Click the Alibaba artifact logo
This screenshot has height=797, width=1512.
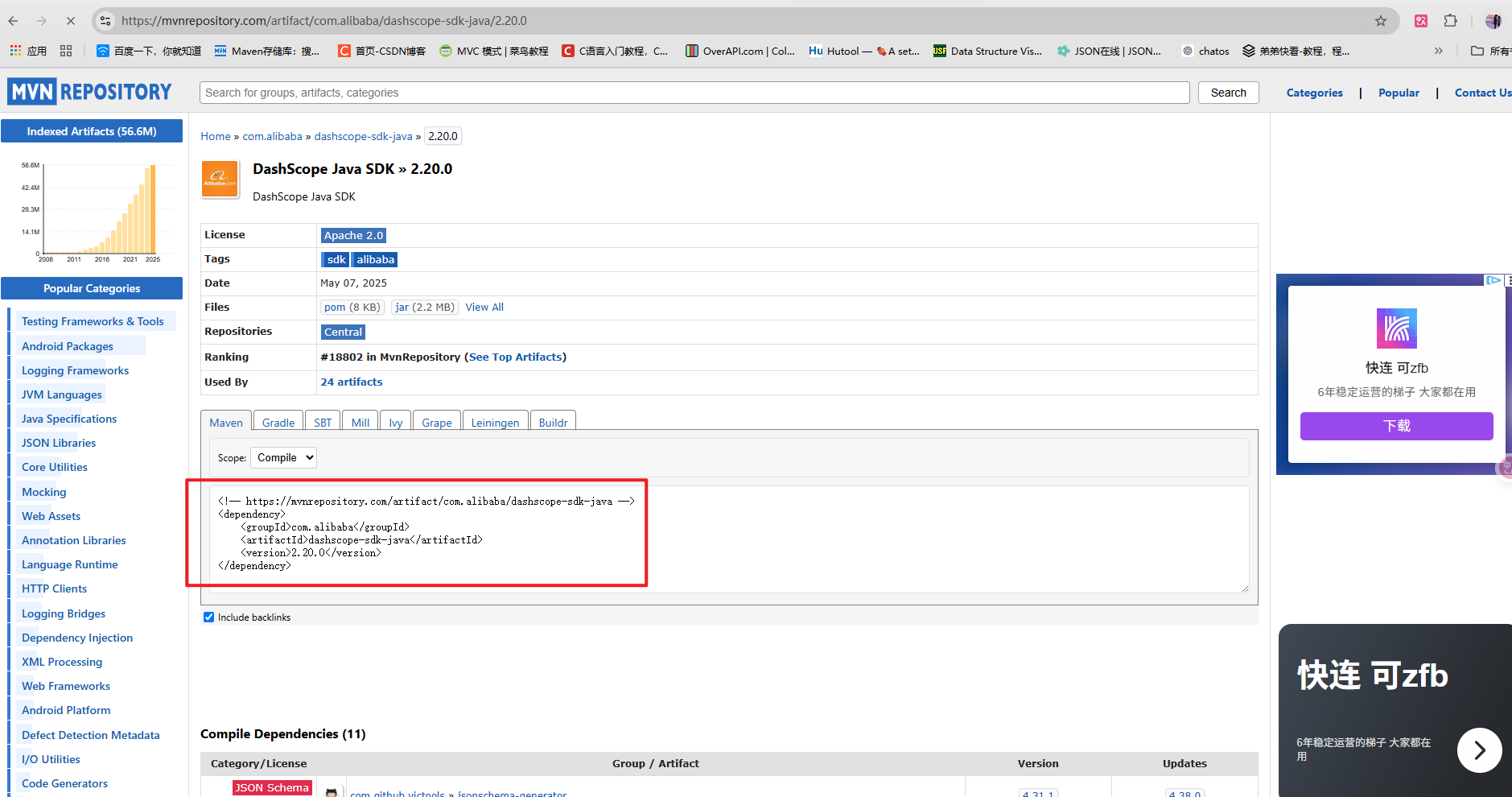tap(220, 179)
